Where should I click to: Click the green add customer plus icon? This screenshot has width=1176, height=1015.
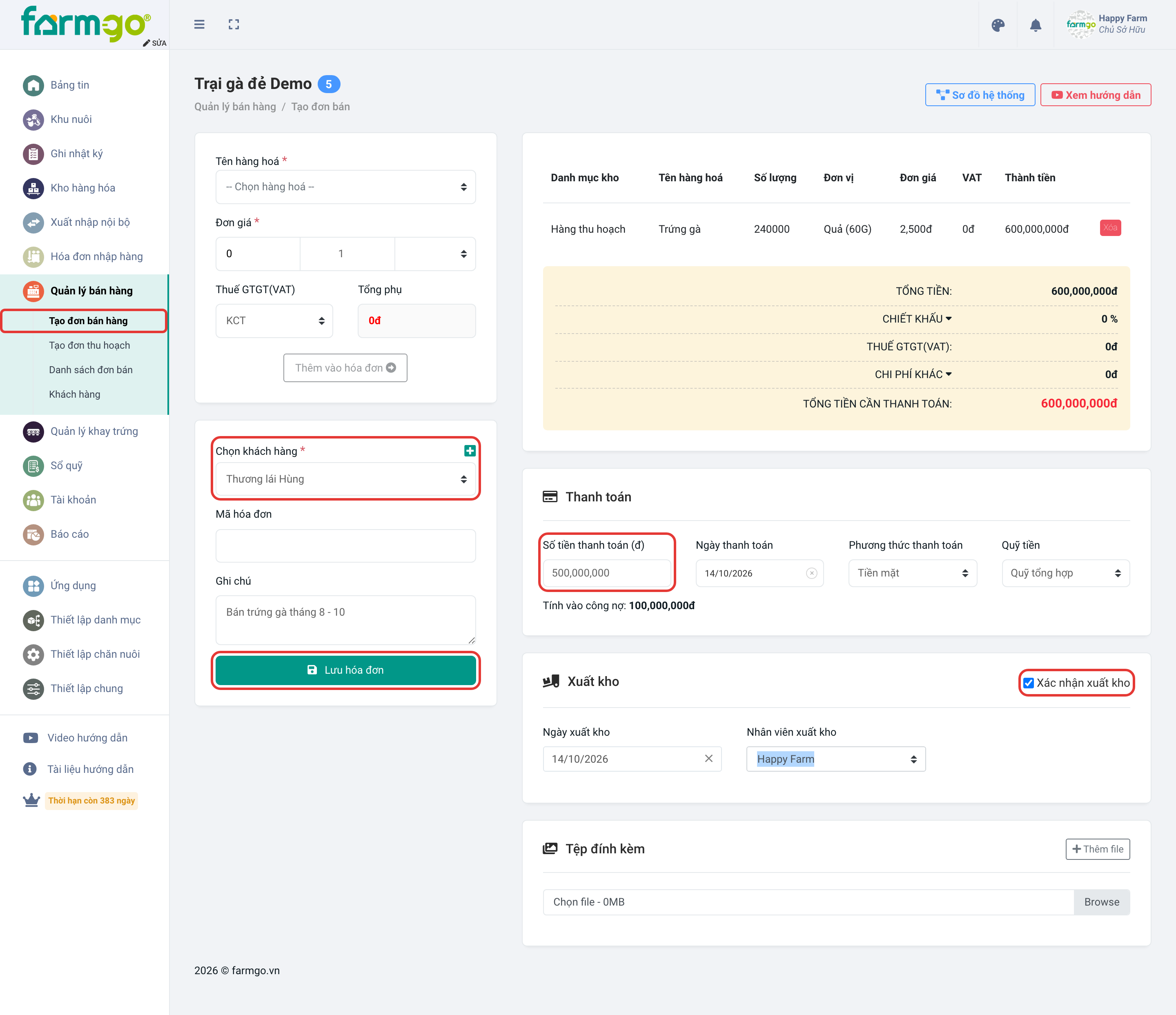click(469, 451)
